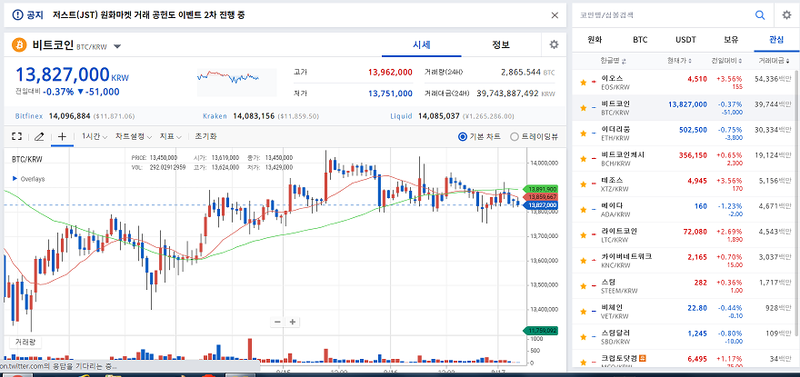Select the XTZ/KRW market name
The width and height of the screenshot is (800, 377).
(615, 189)
